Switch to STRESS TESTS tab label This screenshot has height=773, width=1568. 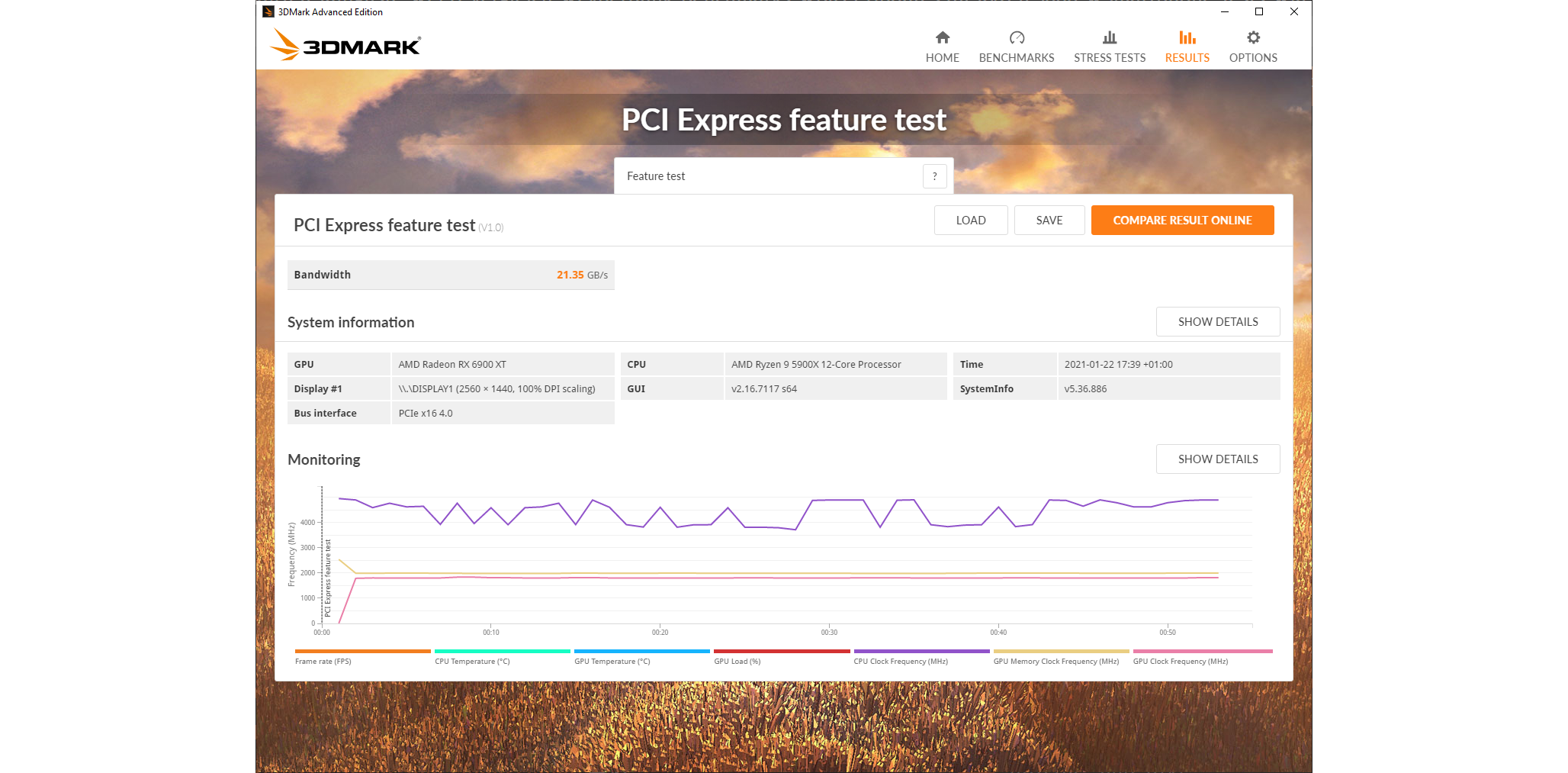tap(1110, 58)
